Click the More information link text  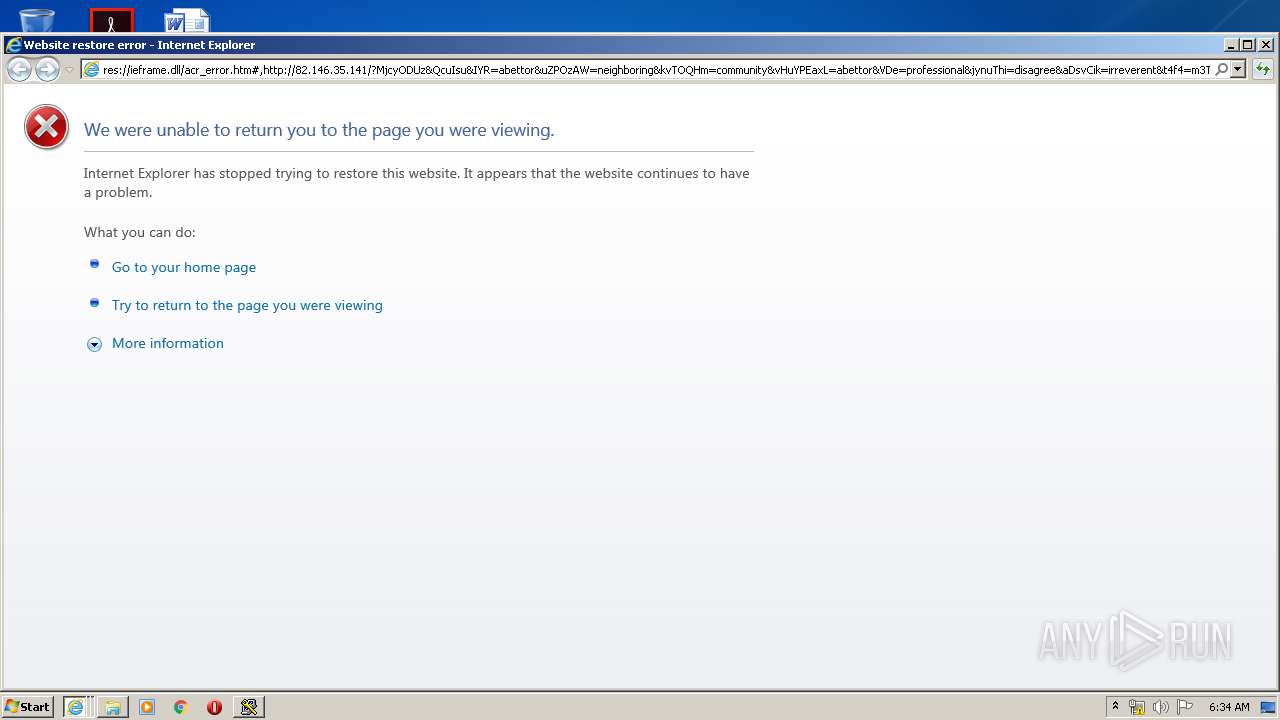click(x=168, y=343)
